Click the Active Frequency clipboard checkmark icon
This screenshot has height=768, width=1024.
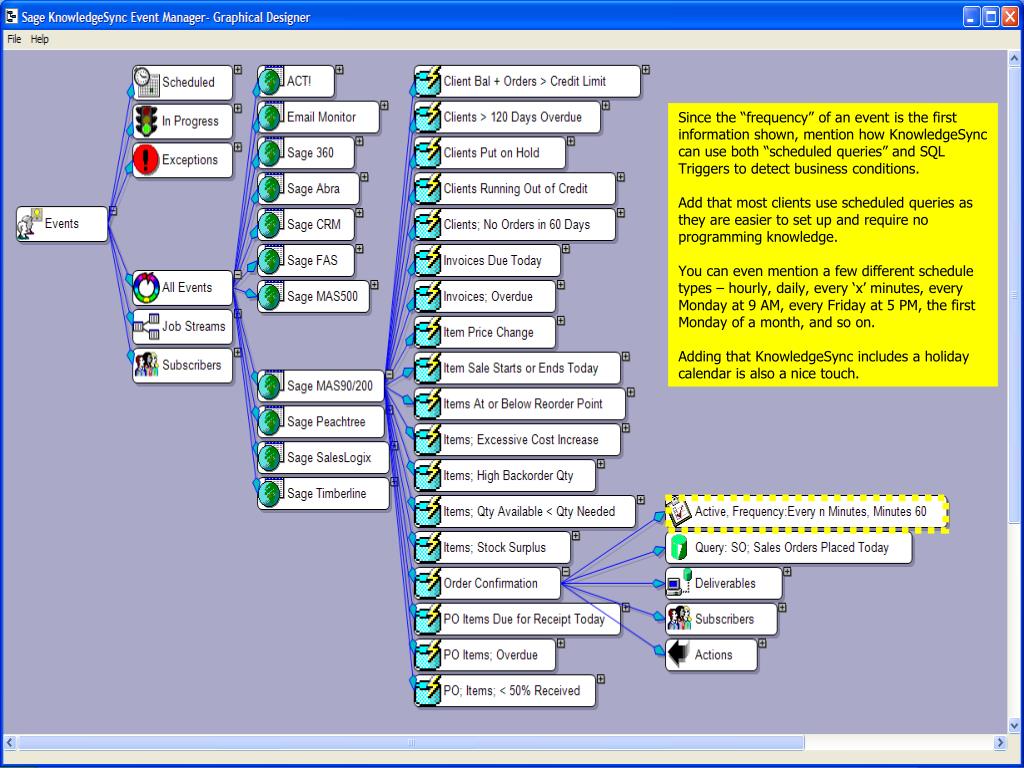coord(679,512)
